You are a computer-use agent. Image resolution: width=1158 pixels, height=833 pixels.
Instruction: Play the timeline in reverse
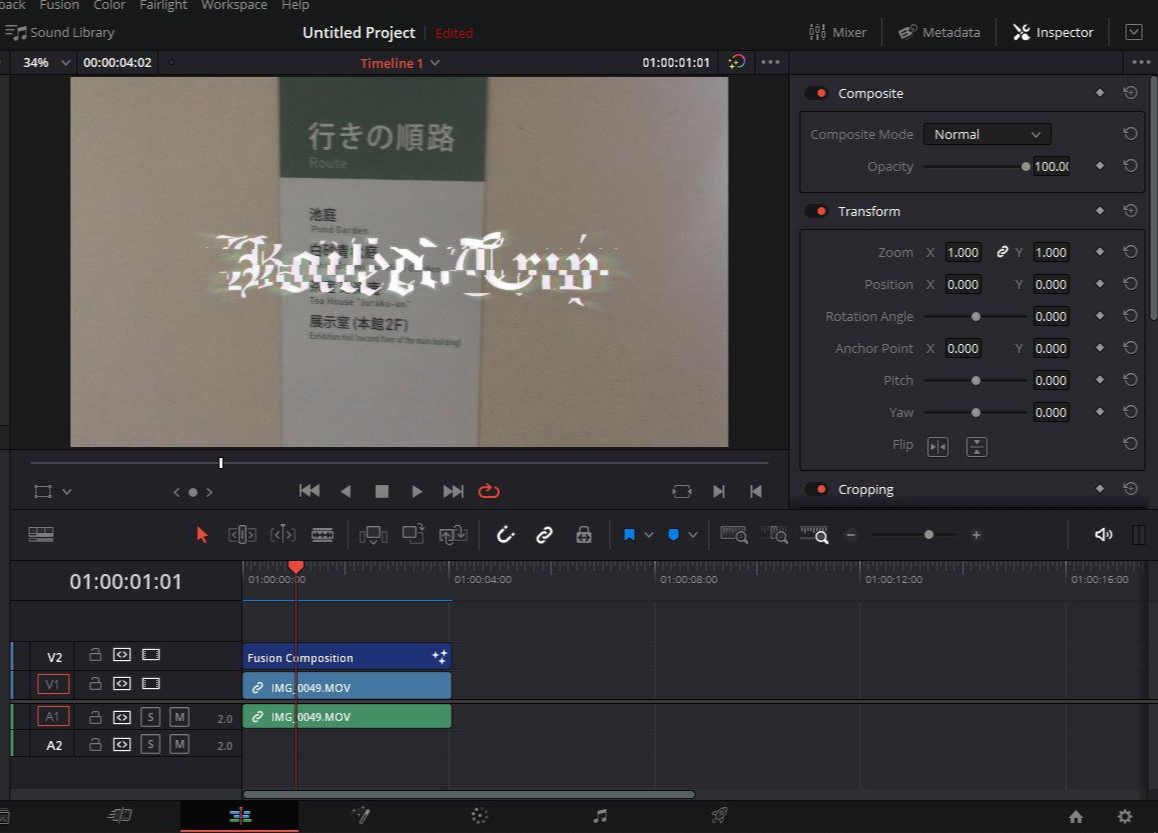[346, 491]
